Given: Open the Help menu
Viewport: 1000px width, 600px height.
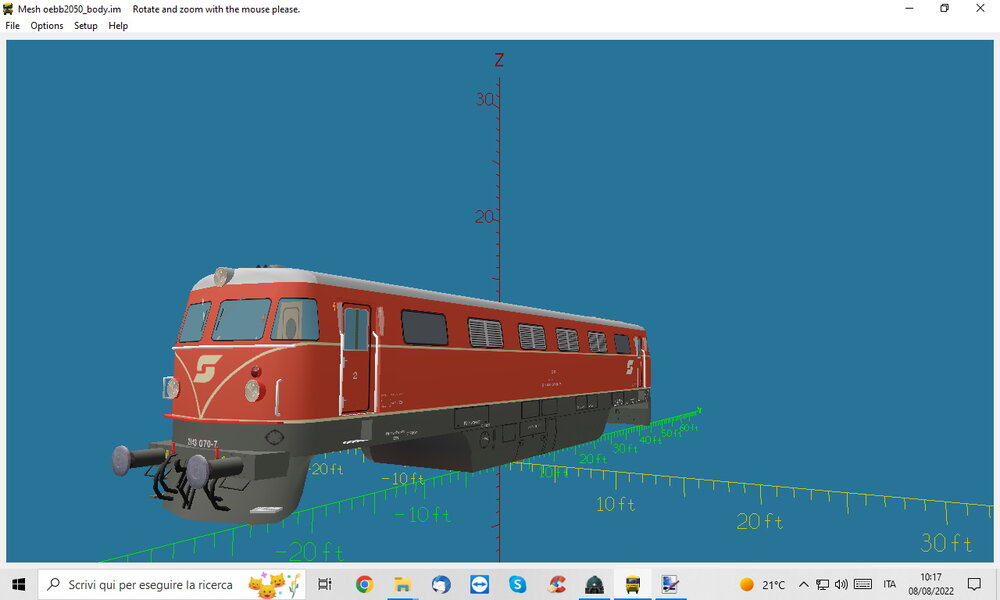Looking at the screenshot, I should 118,26.
